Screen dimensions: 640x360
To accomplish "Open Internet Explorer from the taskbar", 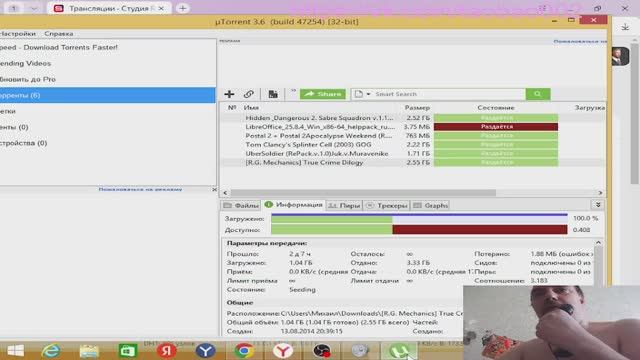I will coord(51,351).
